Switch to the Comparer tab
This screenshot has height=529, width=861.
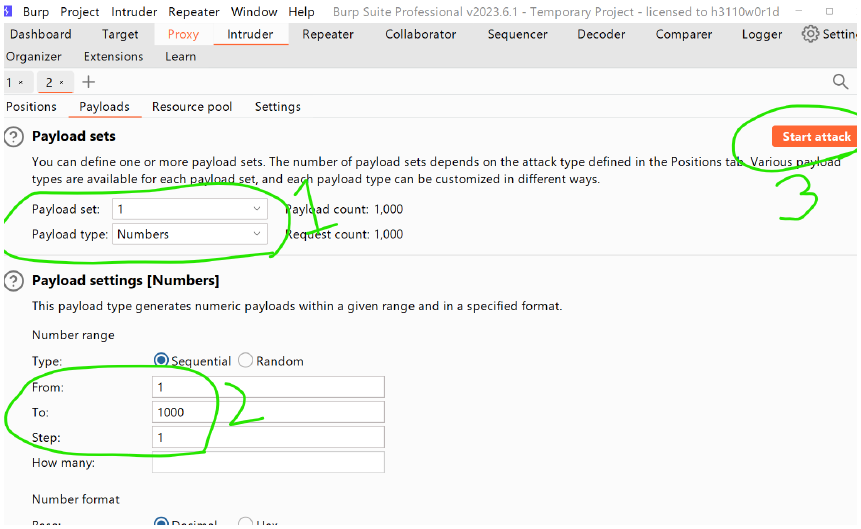point(684,34)
